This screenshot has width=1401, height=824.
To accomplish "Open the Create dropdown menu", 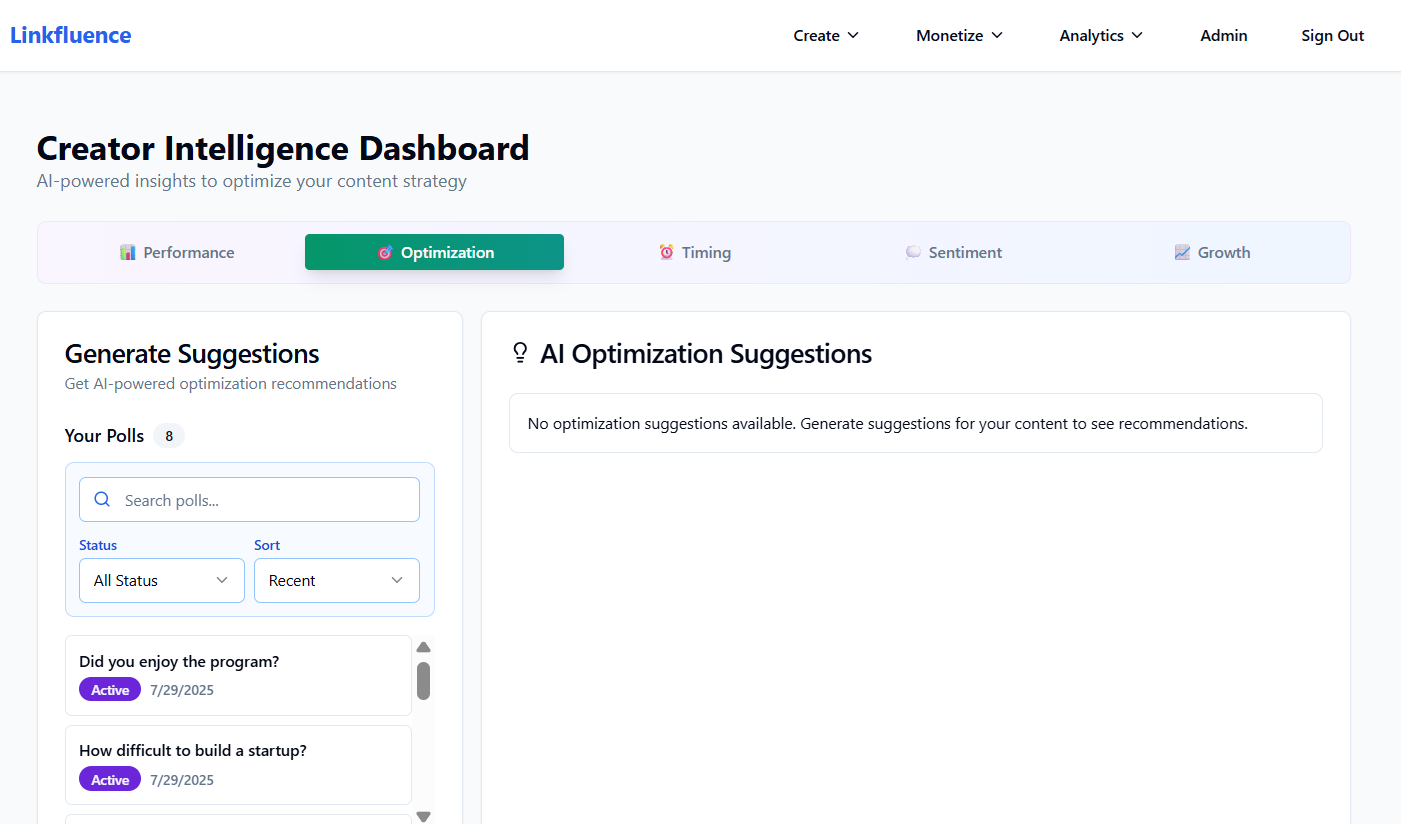I will tap(826, 36).
